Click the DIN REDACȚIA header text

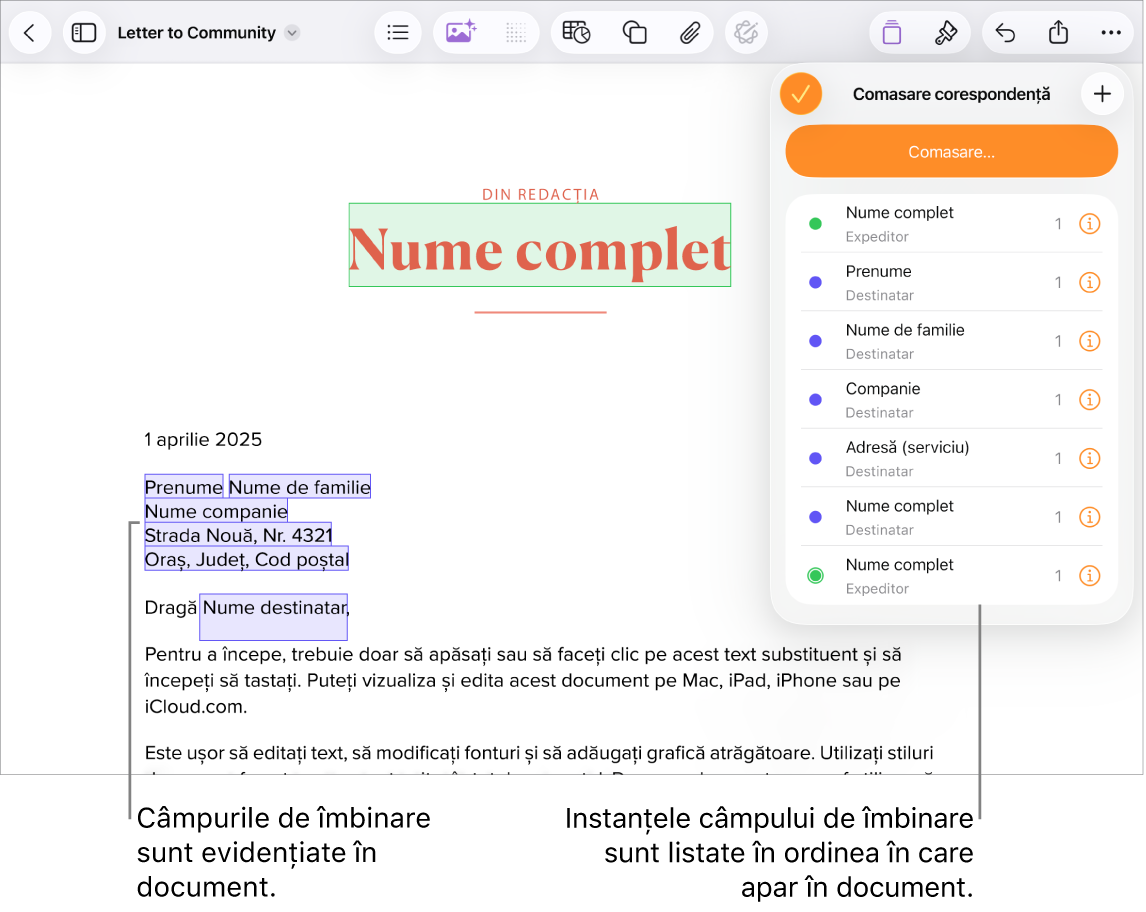541,194
